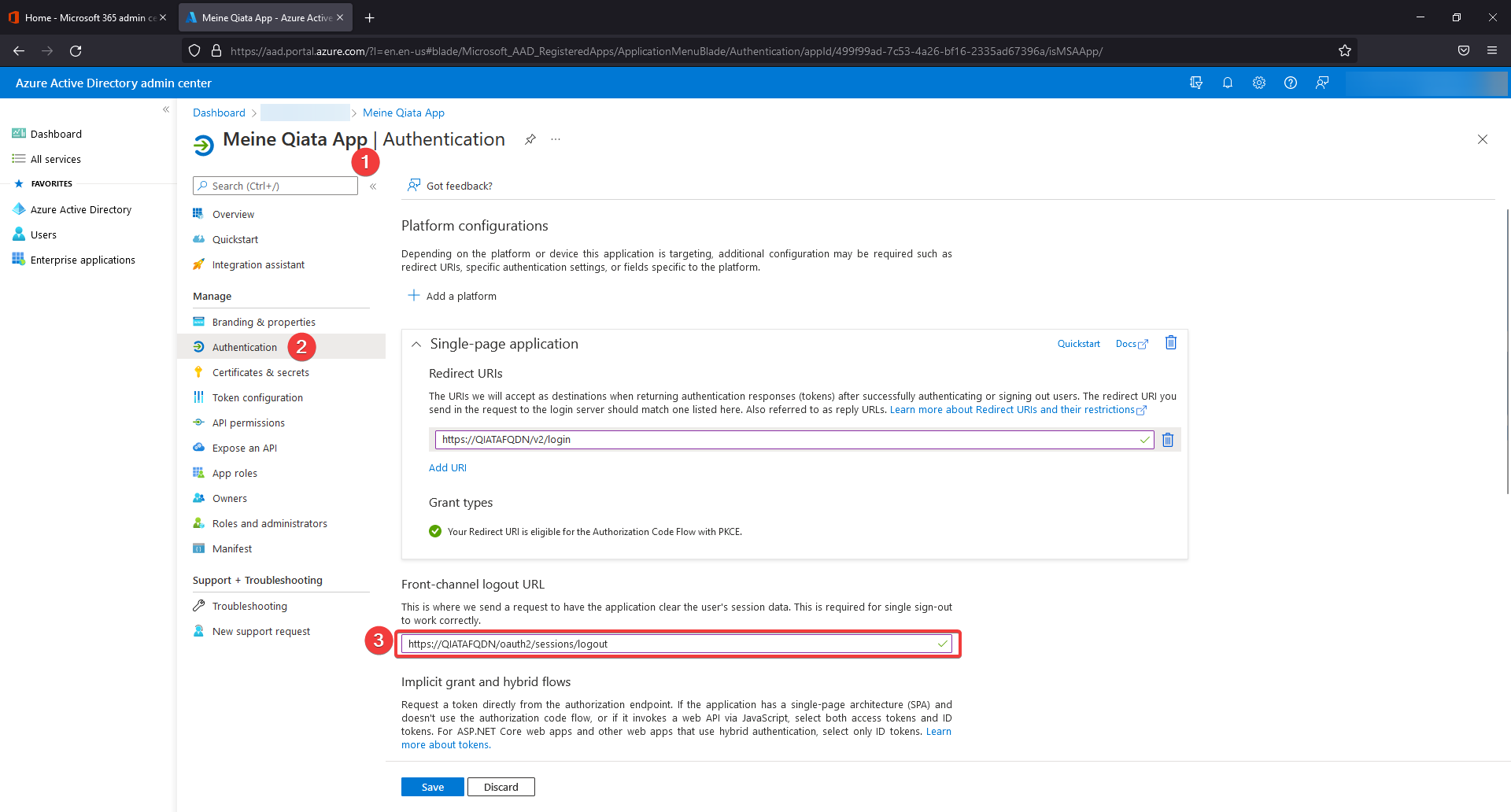Open more options ellipsis beside page title
The image size is (1511, 812).
coord(556,139)
